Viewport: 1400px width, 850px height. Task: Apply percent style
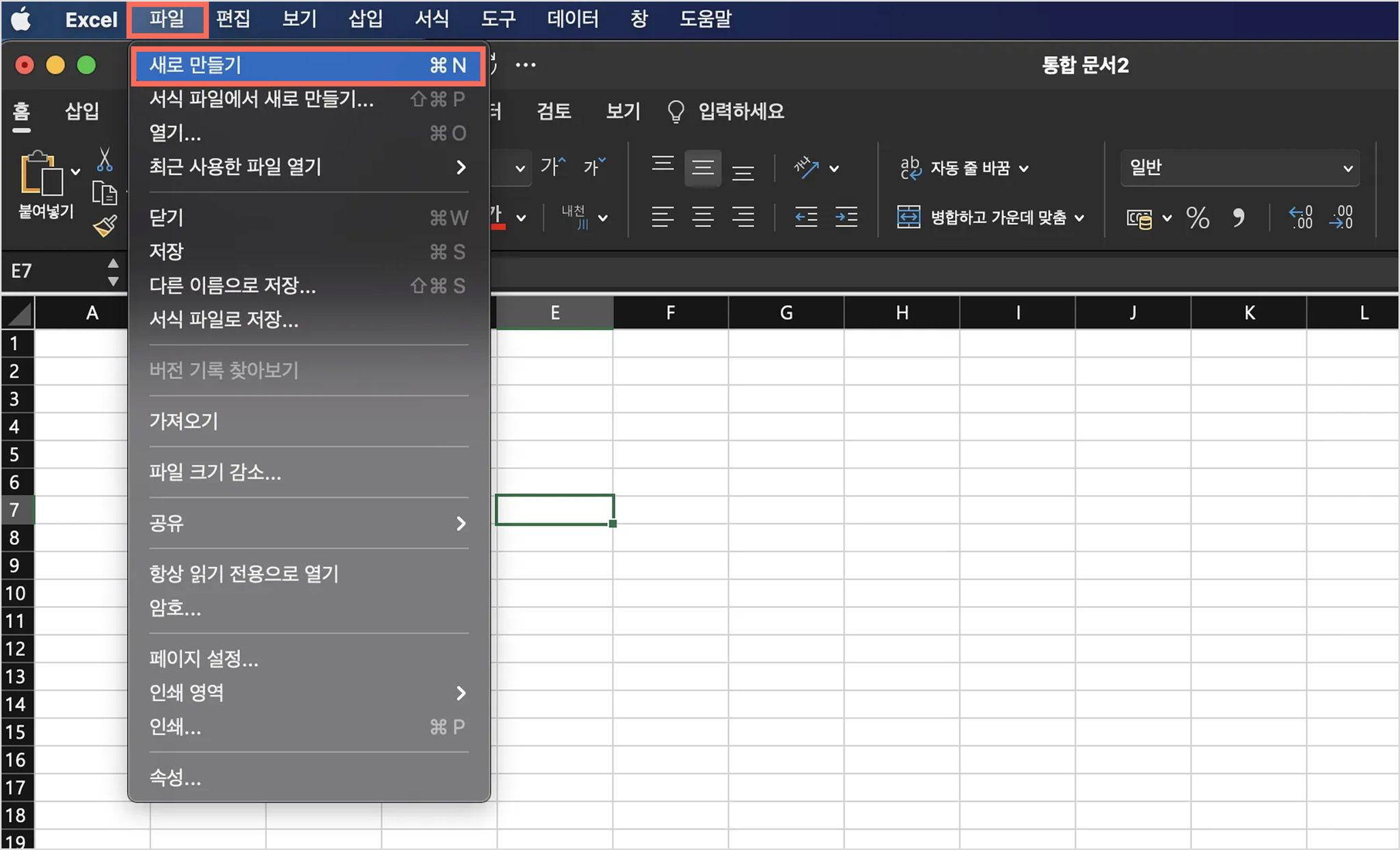[1198, 217]
